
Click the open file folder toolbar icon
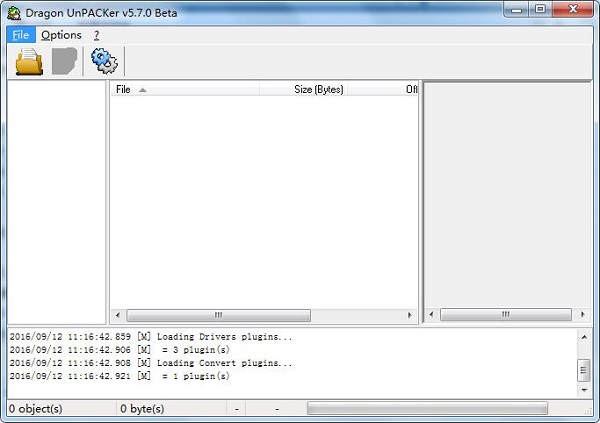coord(29,61)
